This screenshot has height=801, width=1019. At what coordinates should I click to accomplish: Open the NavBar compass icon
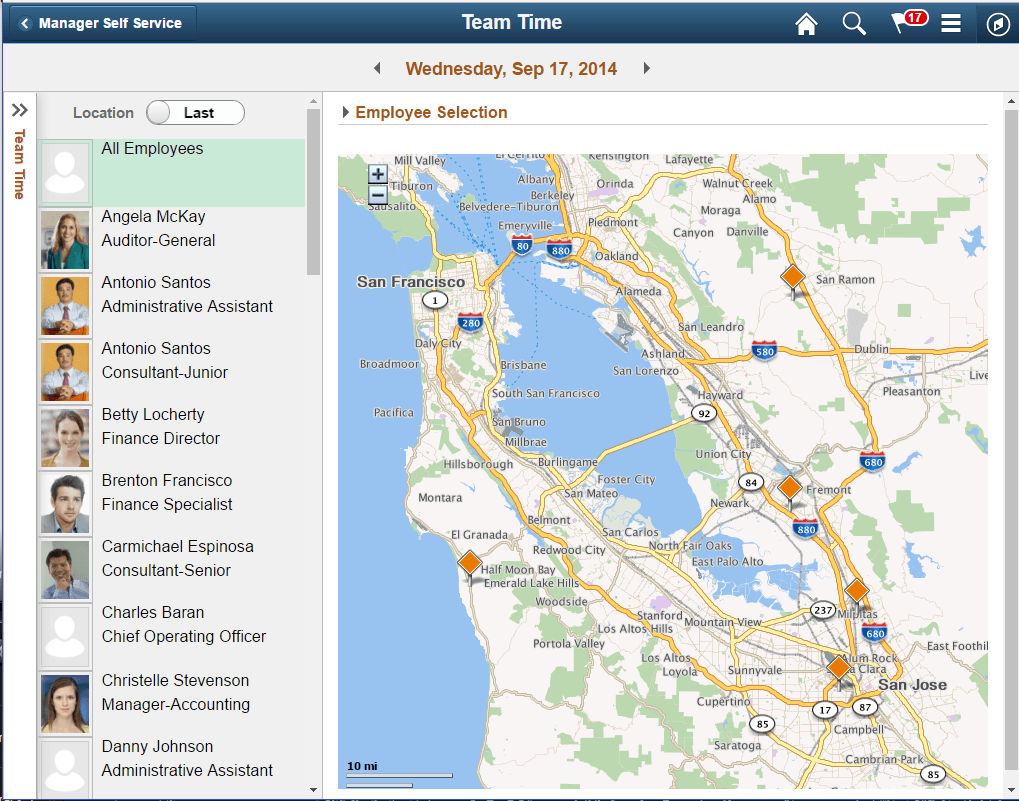point(996,22)
